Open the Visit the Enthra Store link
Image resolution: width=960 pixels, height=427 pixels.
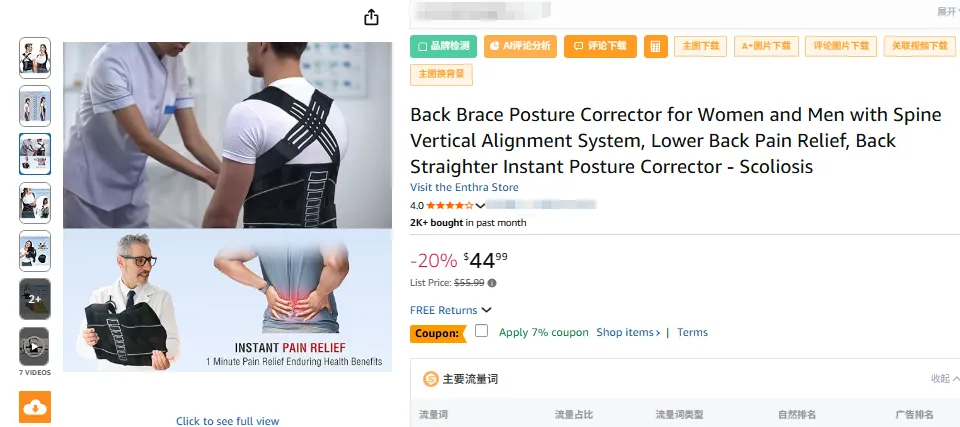coord(464,187)
